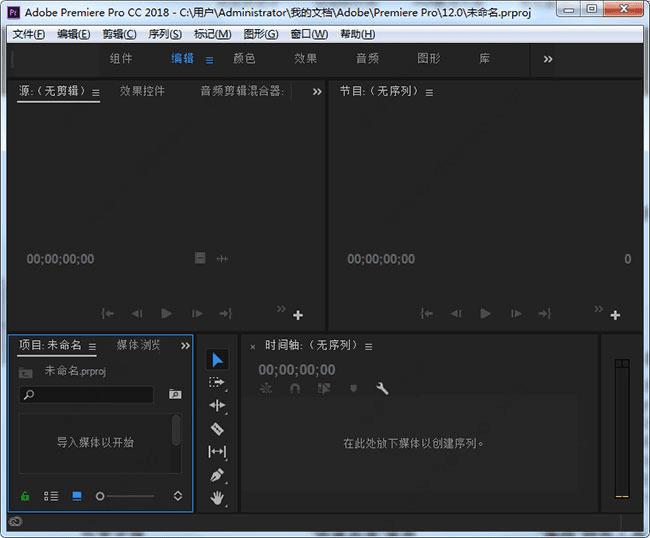
Task: Select the Slip tool
Action: click(x=218, y=451)
